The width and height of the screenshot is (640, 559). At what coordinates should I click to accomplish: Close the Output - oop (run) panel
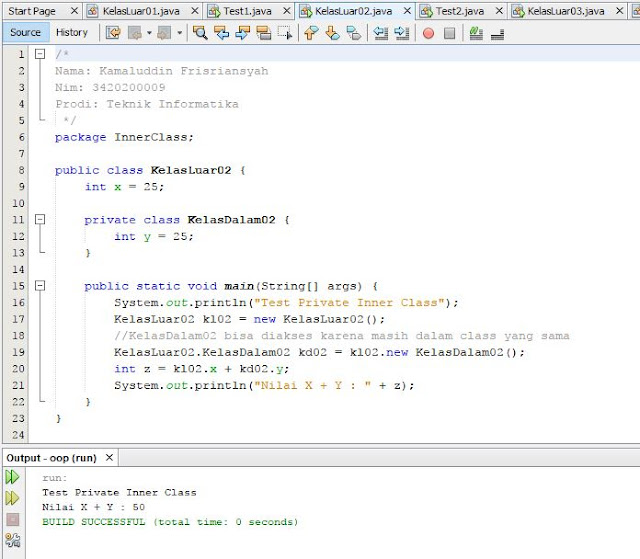[109, 457]
